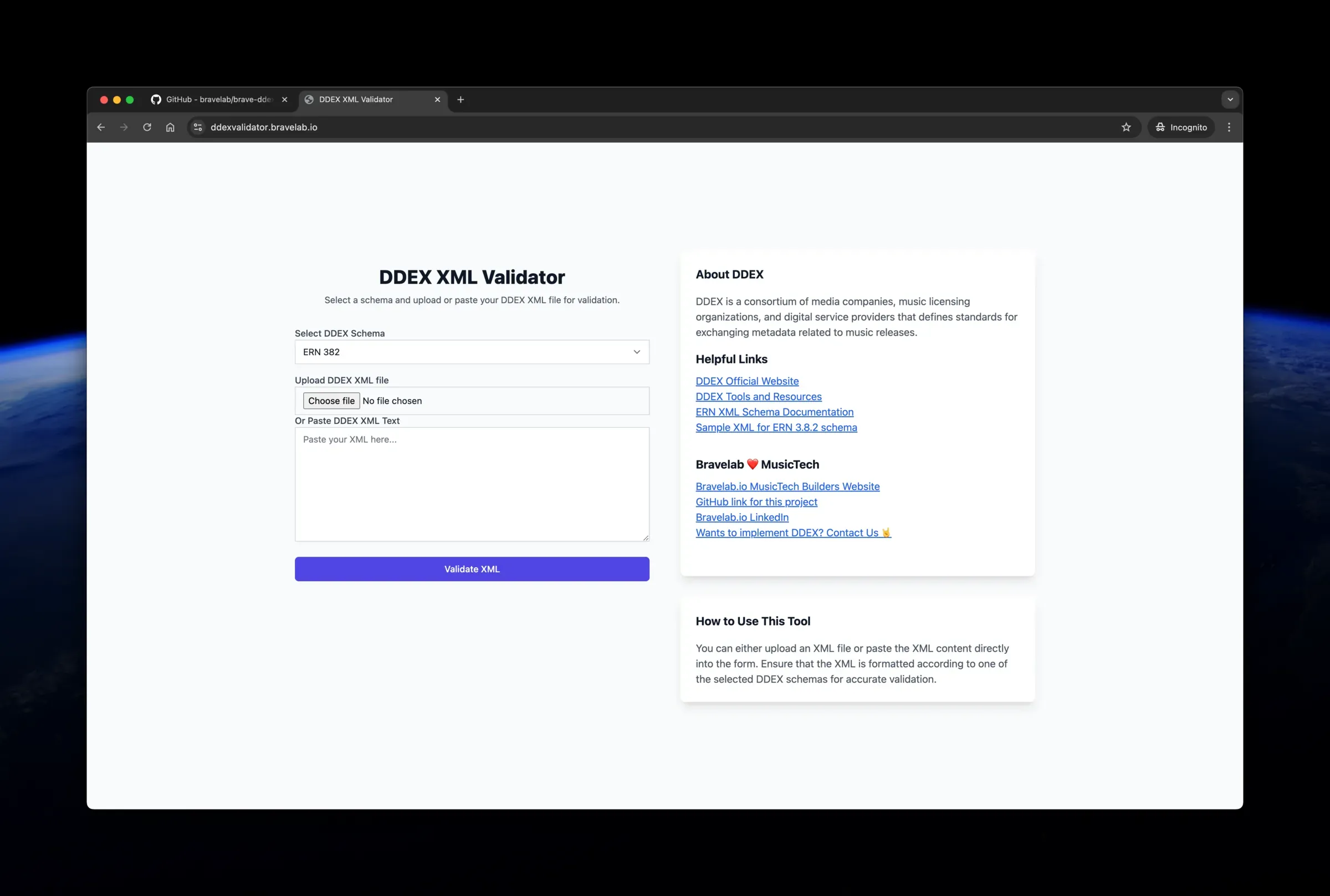Open the Sample XML for ERN 3.8.2 link
Image resolution: width=1330 pixels, height=896 pixels.
[776, 427]
